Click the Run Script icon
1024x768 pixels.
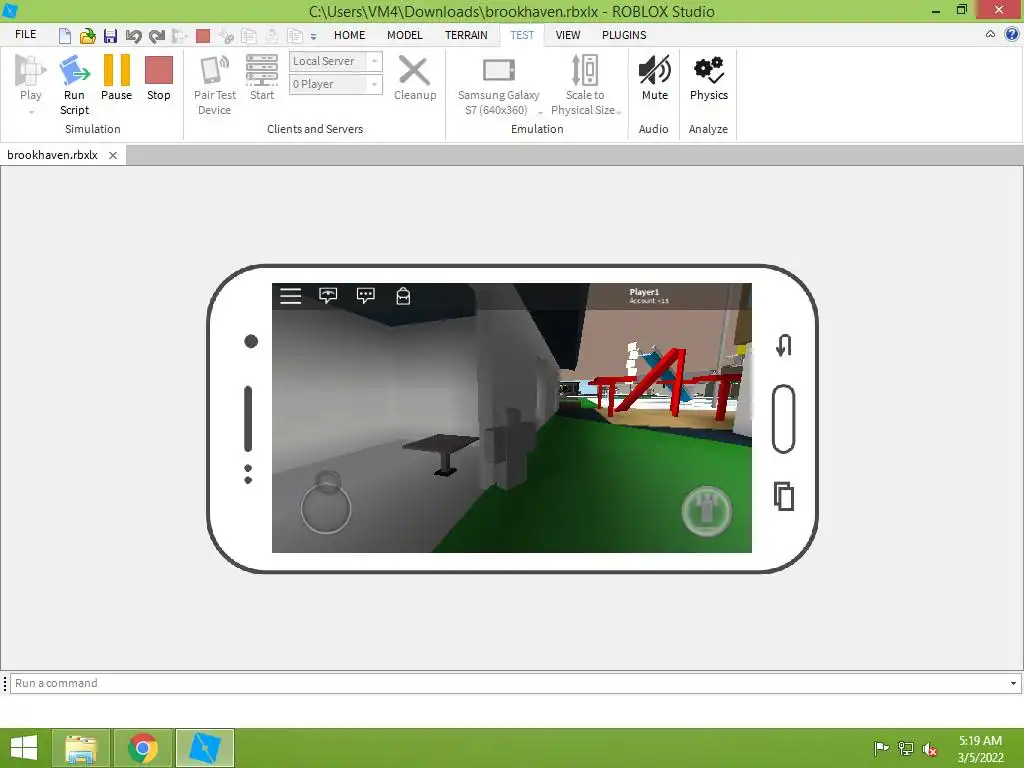[x=74, y=71]
